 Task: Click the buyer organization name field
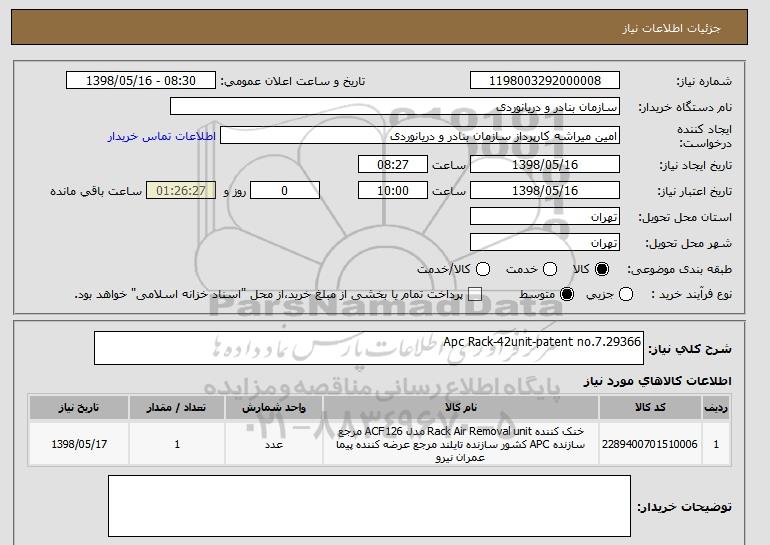pos(395,107)
